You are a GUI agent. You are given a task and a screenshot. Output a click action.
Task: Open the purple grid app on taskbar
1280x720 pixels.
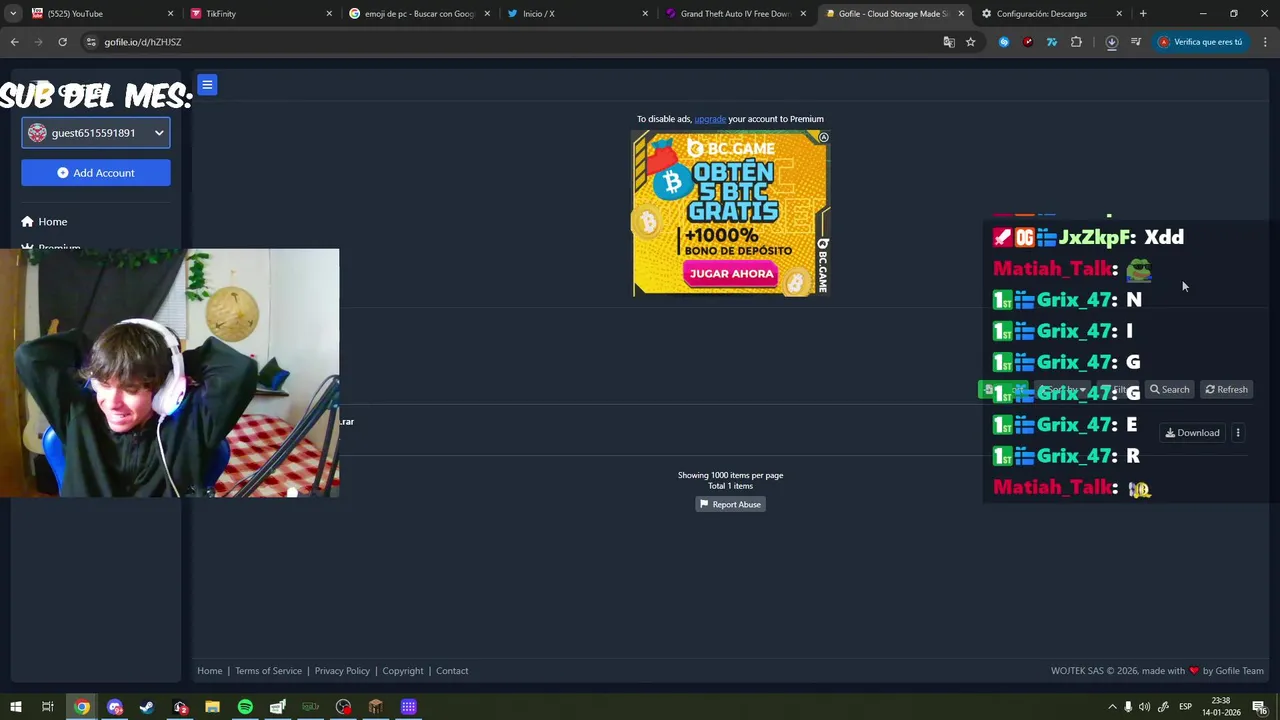(409, 707)
